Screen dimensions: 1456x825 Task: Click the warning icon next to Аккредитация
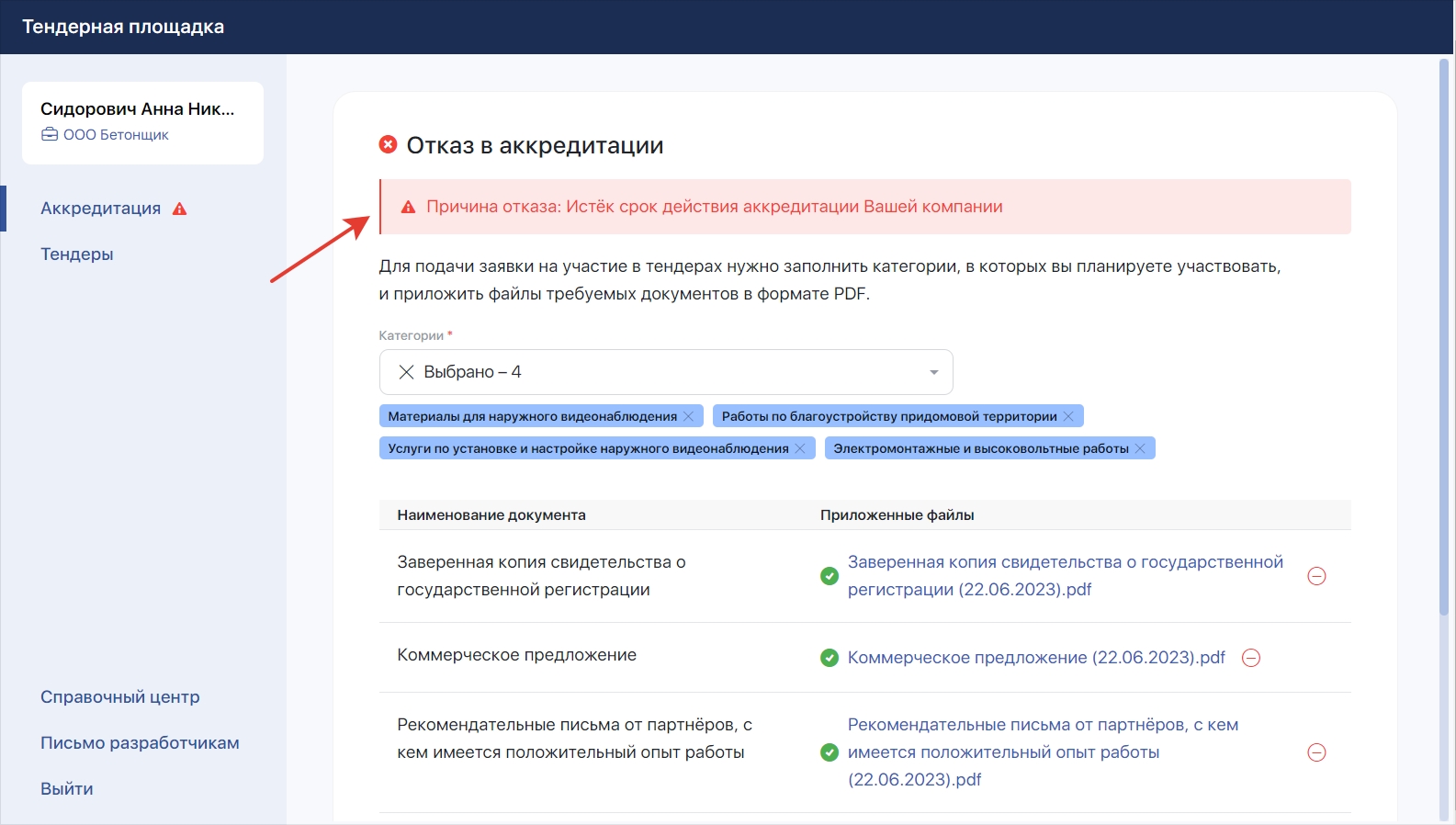[180, 209]
